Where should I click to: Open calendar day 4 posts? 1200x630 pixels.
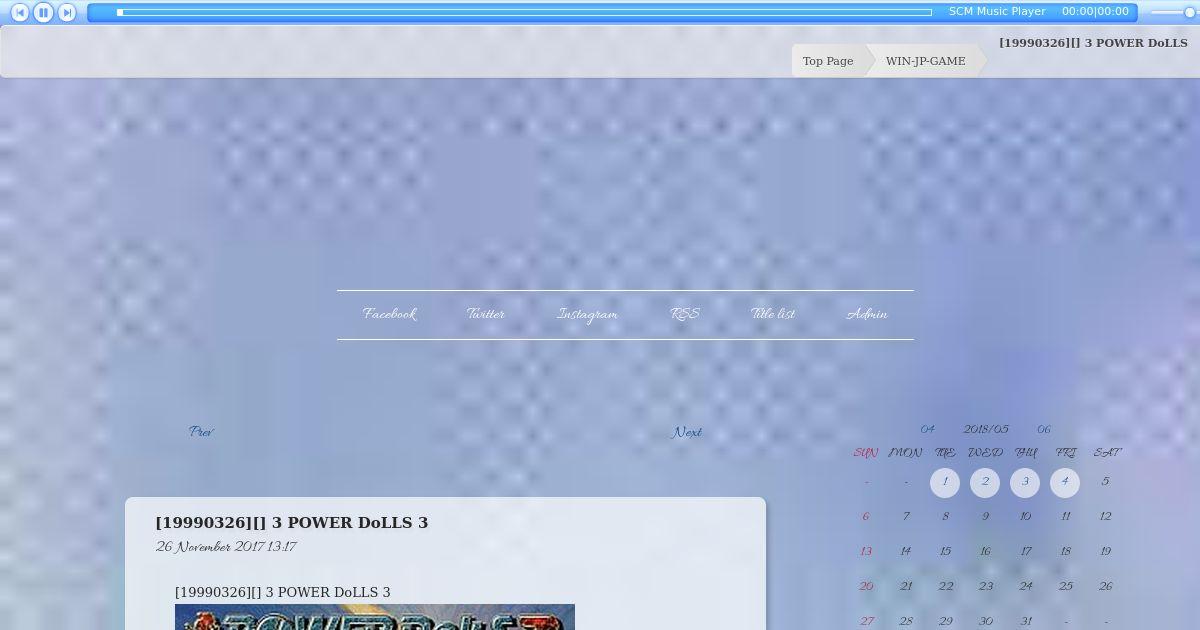1065,483
